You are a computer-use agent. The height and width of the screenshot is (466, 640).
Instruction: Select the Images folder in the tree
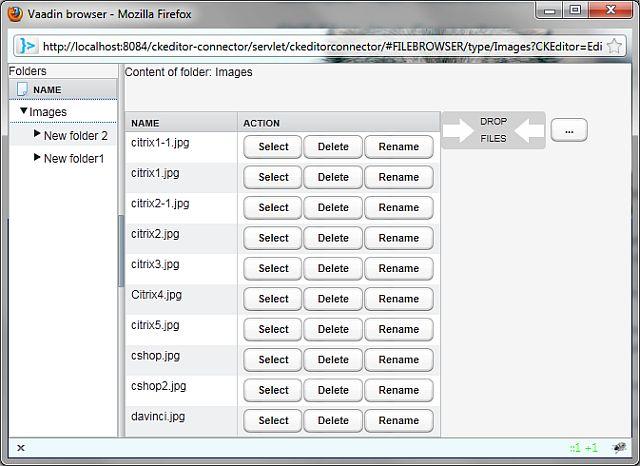click(x=48, y=112)
